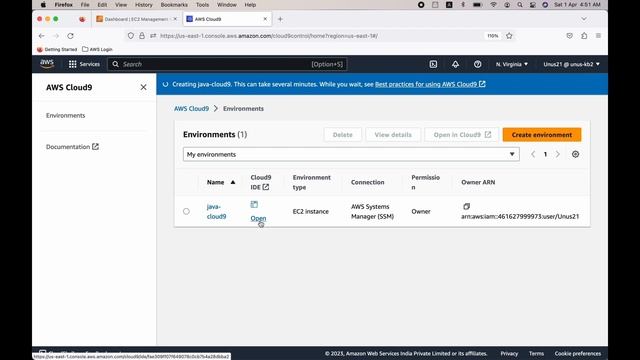Click the EC2 instance cell
The width and height of the screenshot is (640, 360).
tap(311, 211)
